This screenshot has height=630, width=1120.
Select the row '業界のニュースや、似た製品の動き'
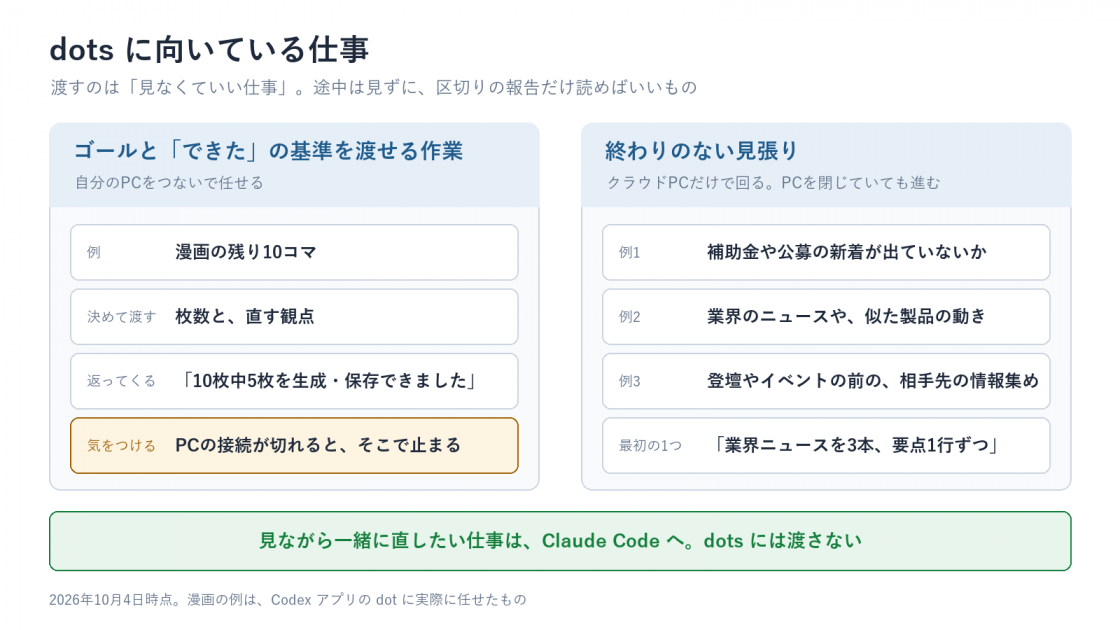pyautogui.click(x=826, y=316)
